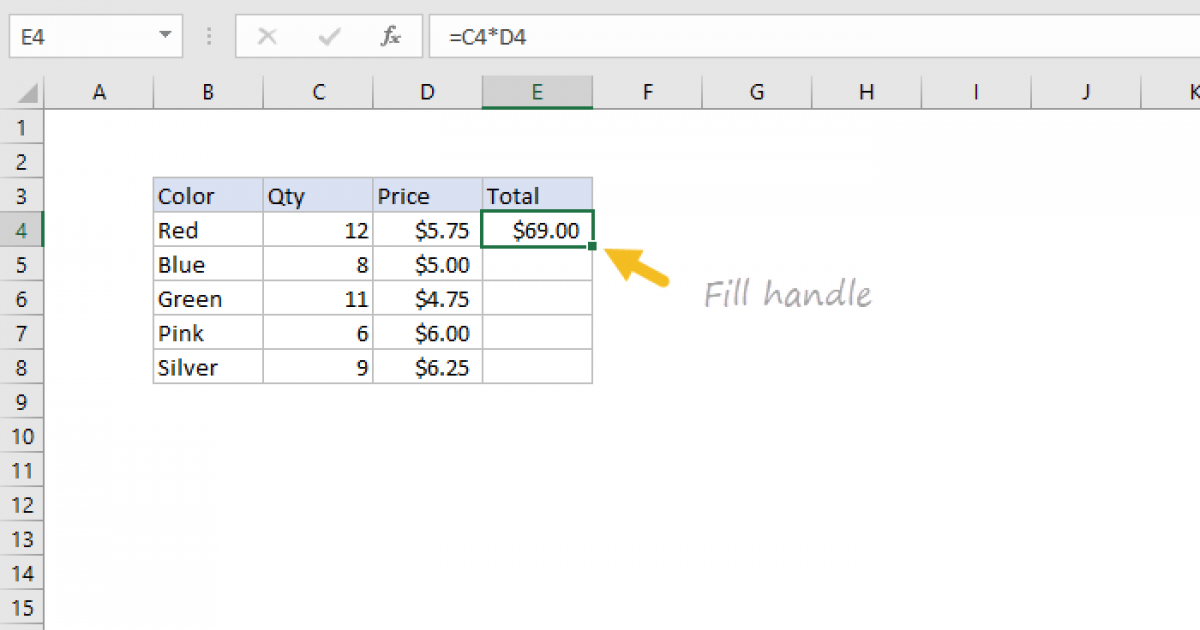Click the formula bar text =C4*D4

(x=488, y=37)
